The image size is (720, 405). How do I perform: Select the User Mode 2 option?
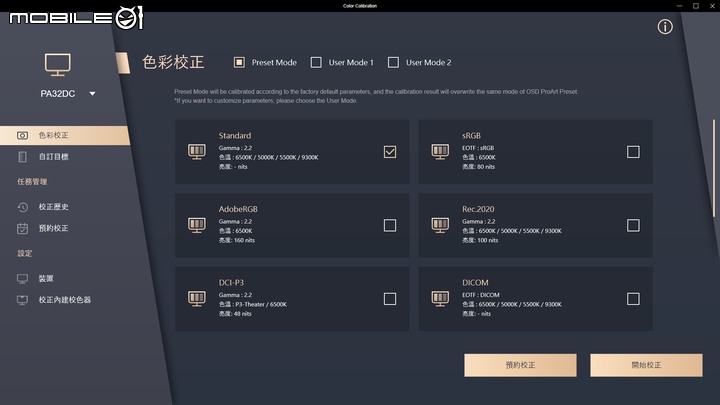point(393,62)
